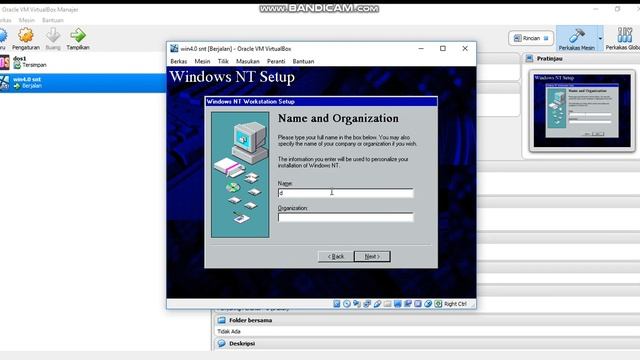
Task: Open the Masukan menu
Action: click(x=248, y=61)
